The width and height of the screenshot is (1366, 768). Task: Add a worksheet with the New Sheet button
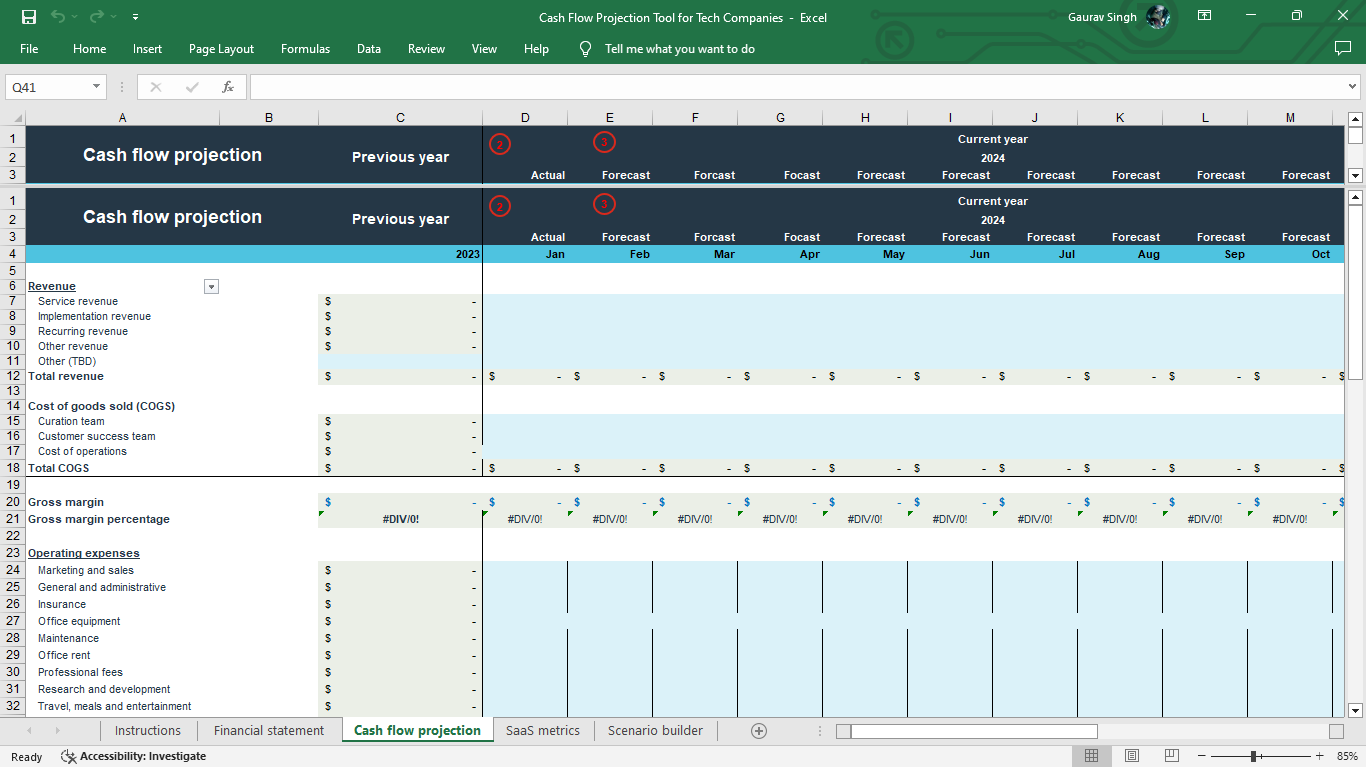[759, 730]
